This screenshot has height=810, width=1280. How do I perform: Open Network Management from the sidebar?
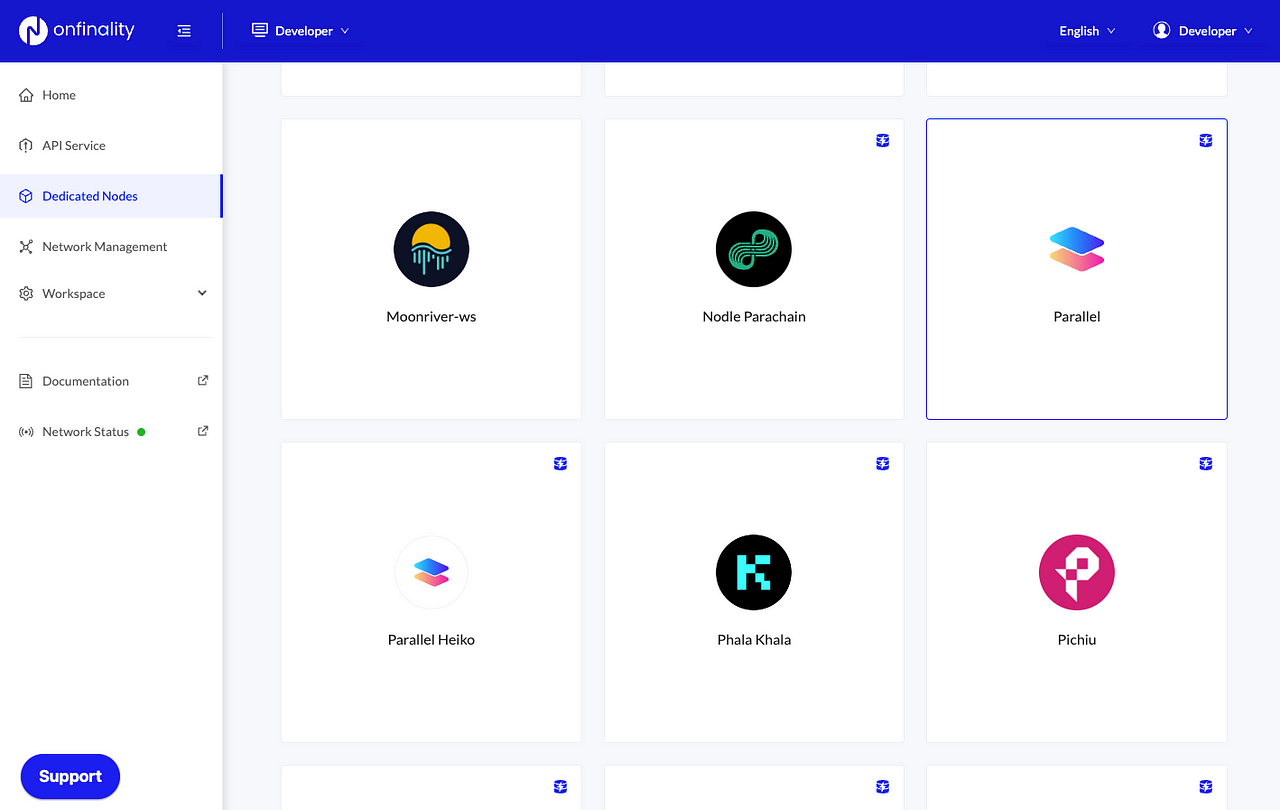coord(111,247)
